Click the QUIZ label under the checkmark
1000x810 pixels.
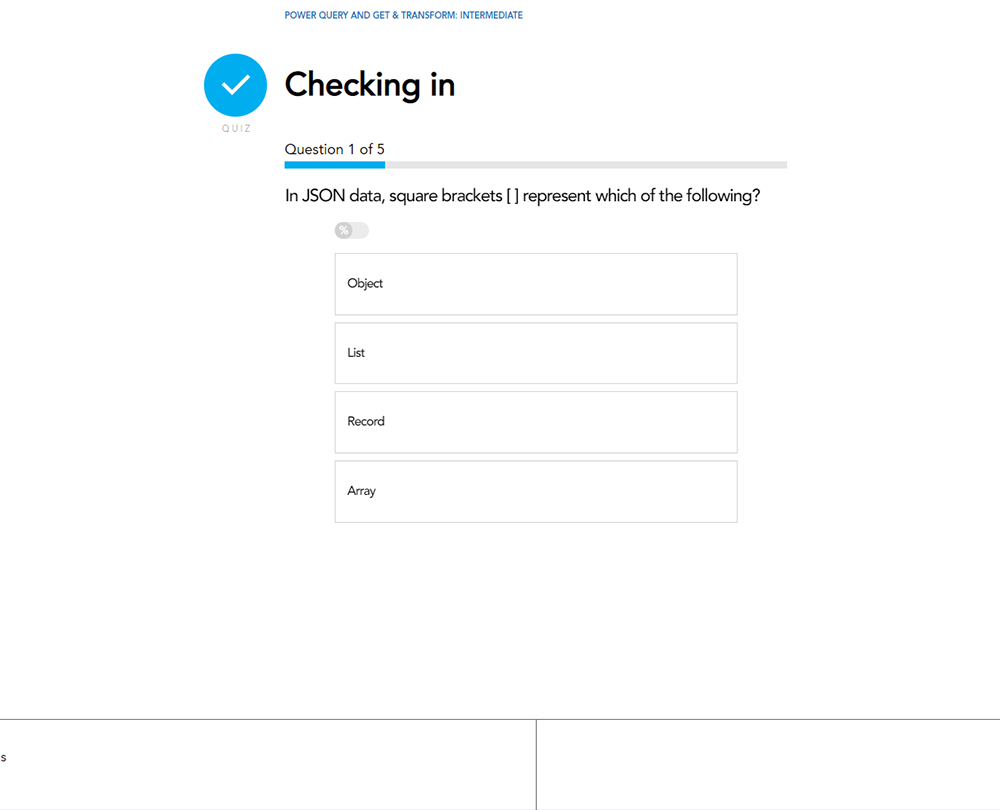click(236, 129)
